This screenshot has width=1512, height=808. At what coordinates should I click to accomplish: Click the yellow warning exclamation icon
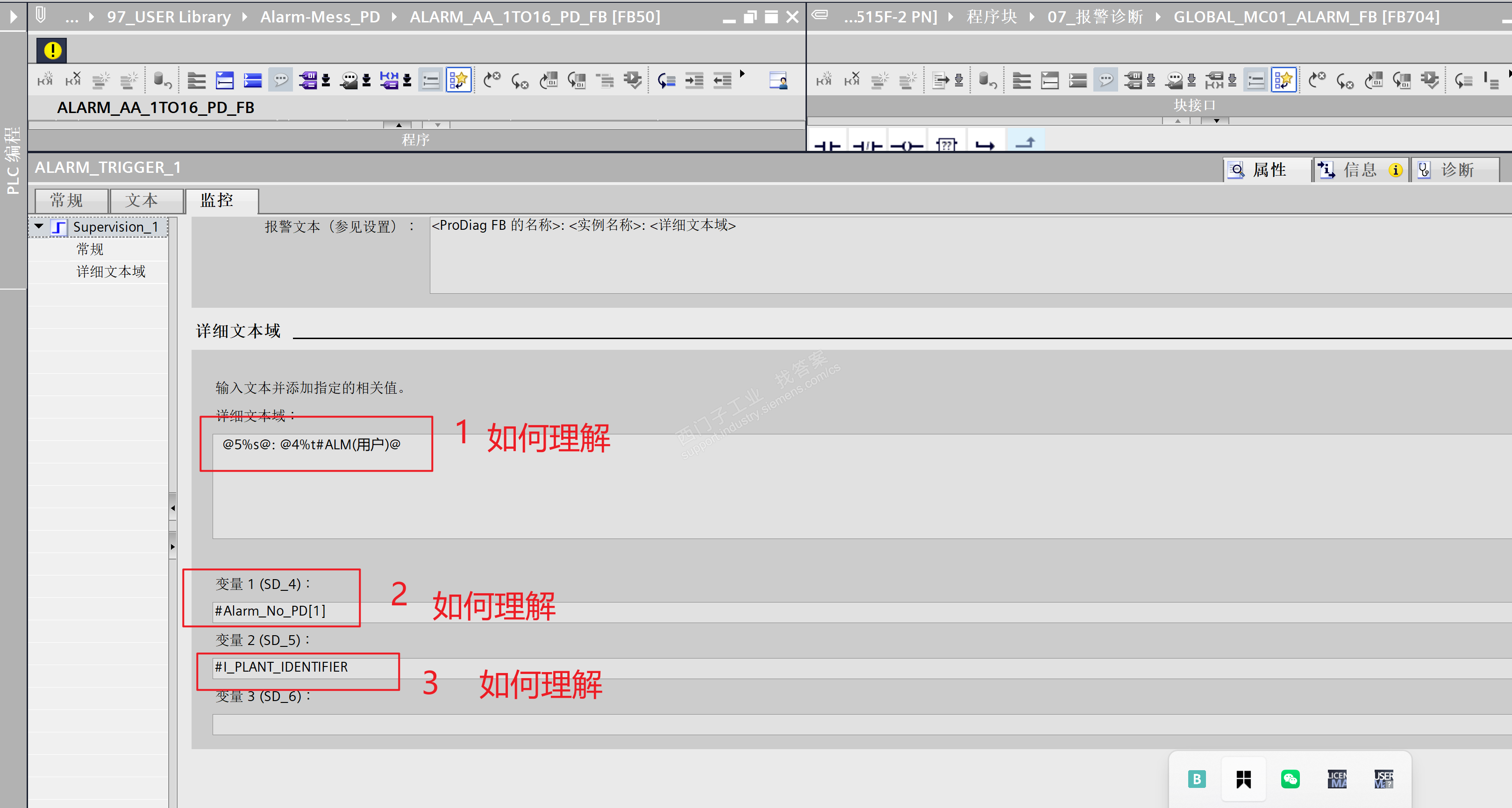[52, 50]
